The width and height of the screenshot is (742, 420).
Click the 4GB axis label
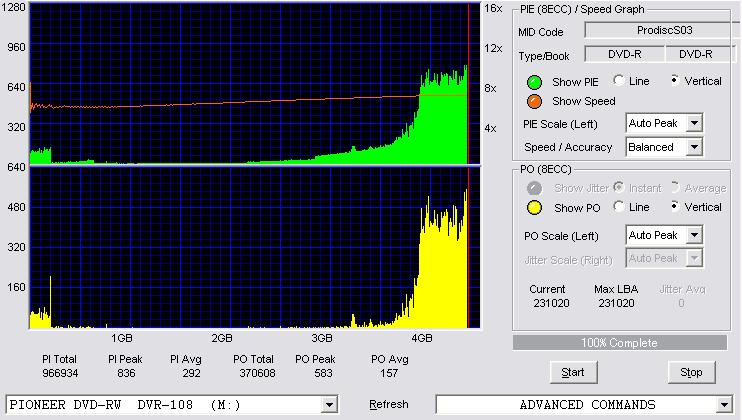(x=422, y=338)
